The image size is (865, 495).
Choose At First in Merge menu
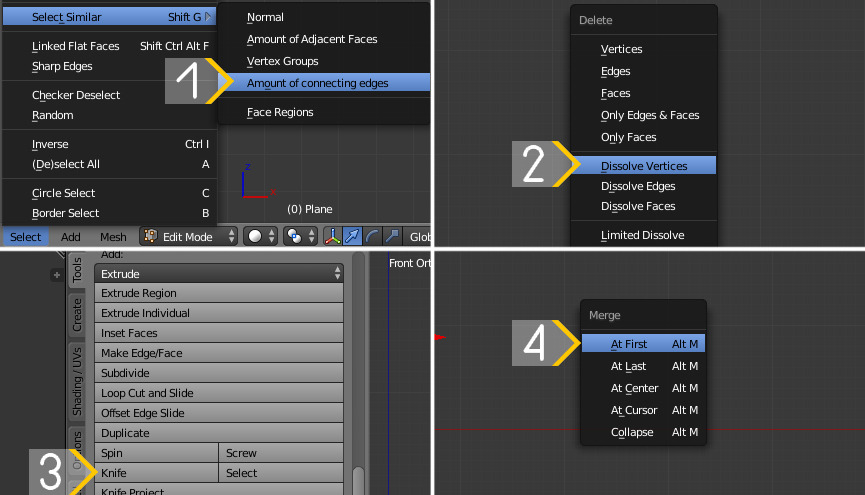tap(629, 344)
